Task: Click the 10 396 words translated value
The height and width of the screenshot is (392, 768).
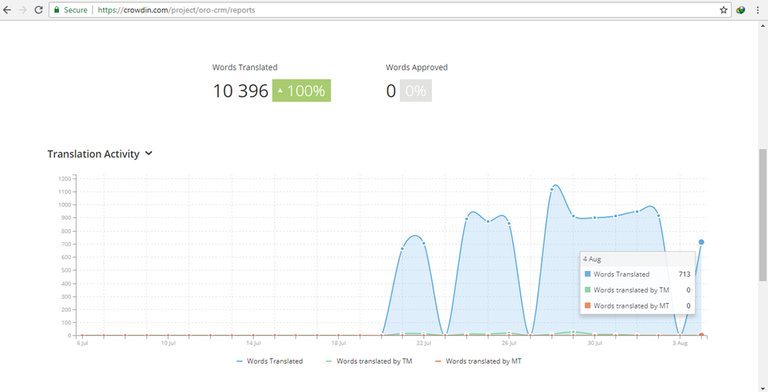Action: point(240,91)
